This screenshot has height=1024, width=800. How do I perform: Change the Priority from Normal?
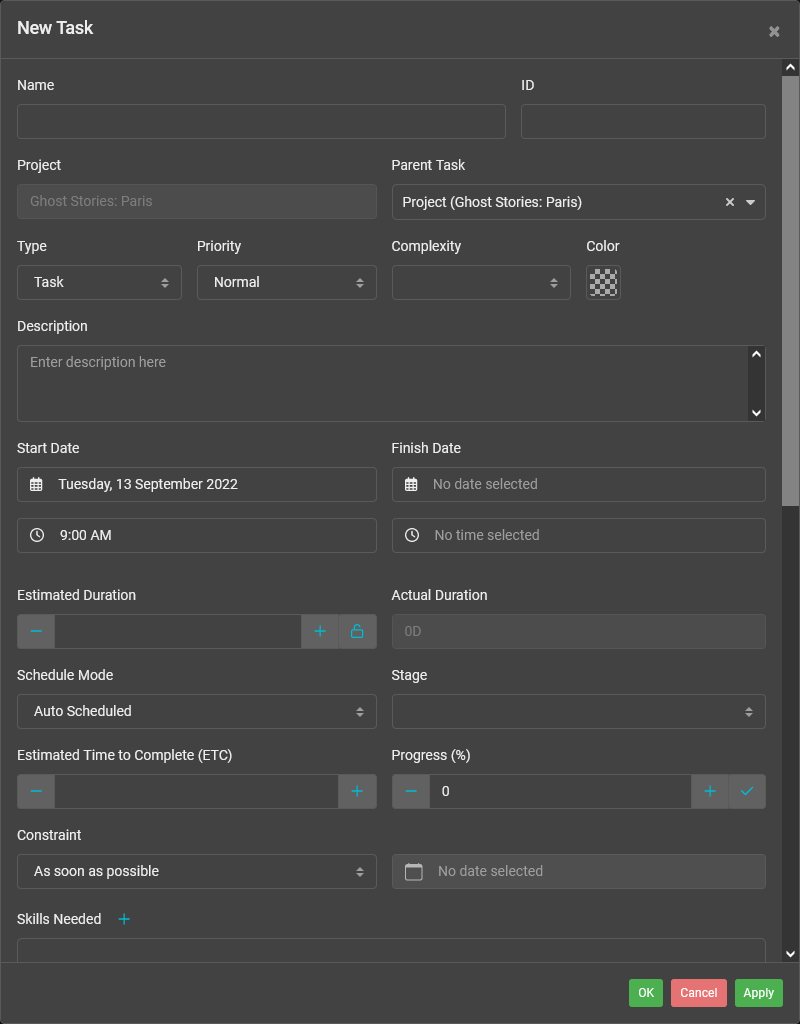(287, 282)
